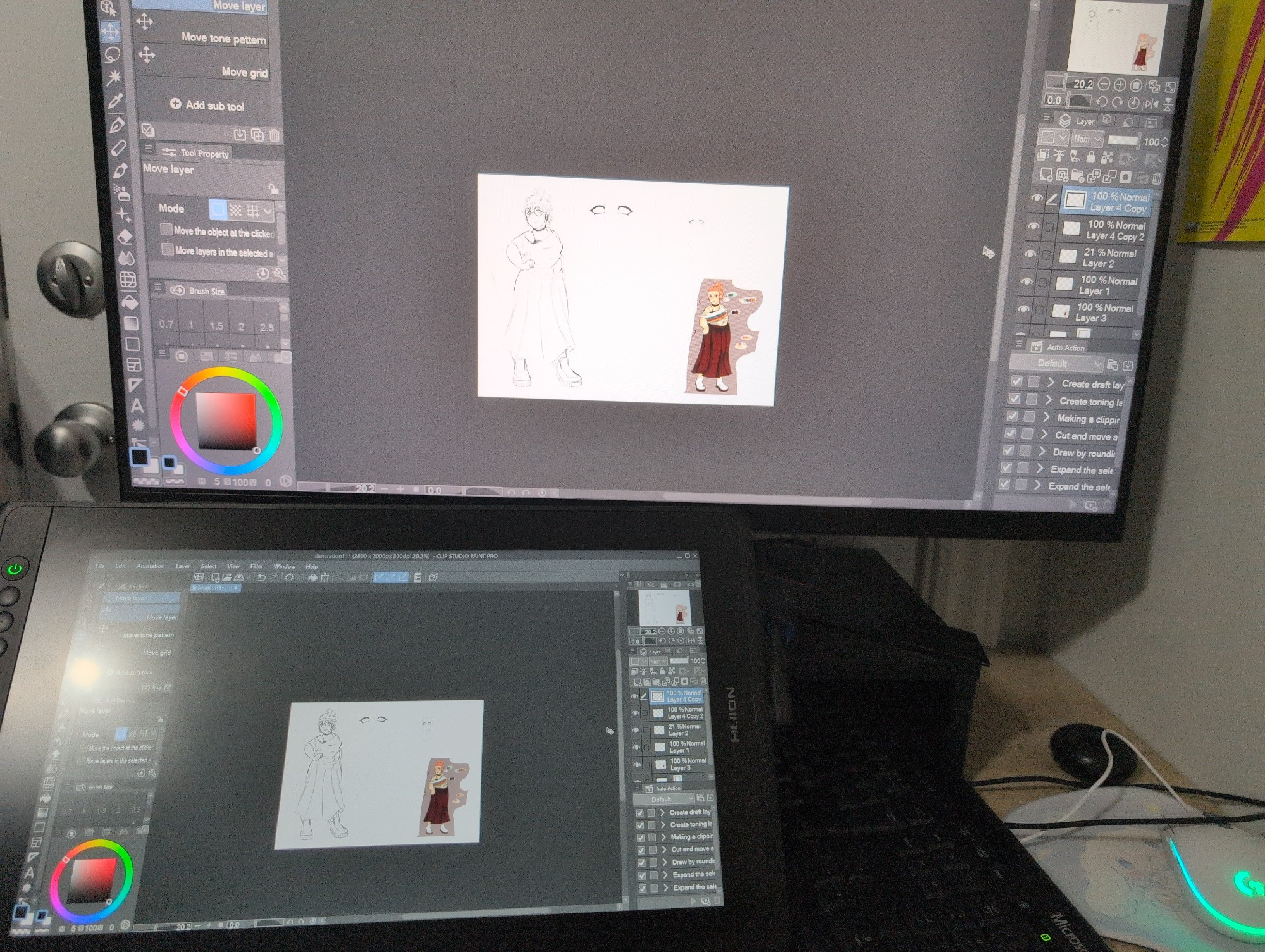The image size is (1265, 952).
Task: Select the Lasso selection tool on the upper monitor
Action: pos(112,54)
